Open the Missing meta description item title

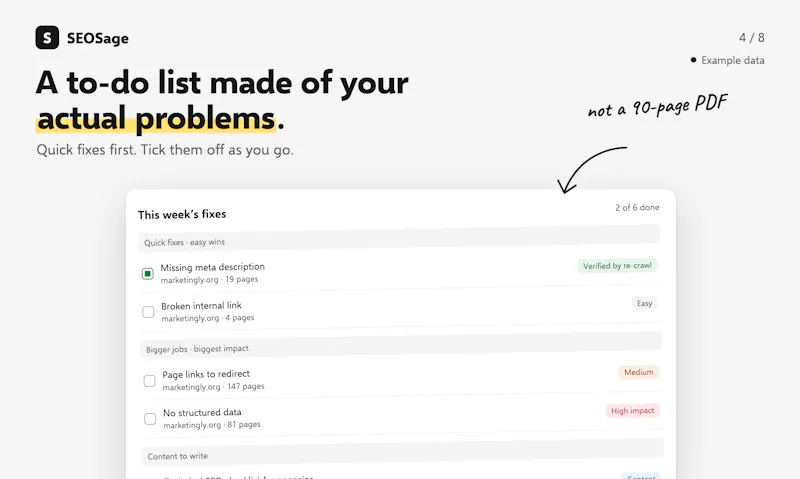pyautogui.click(x=212, y=267)
